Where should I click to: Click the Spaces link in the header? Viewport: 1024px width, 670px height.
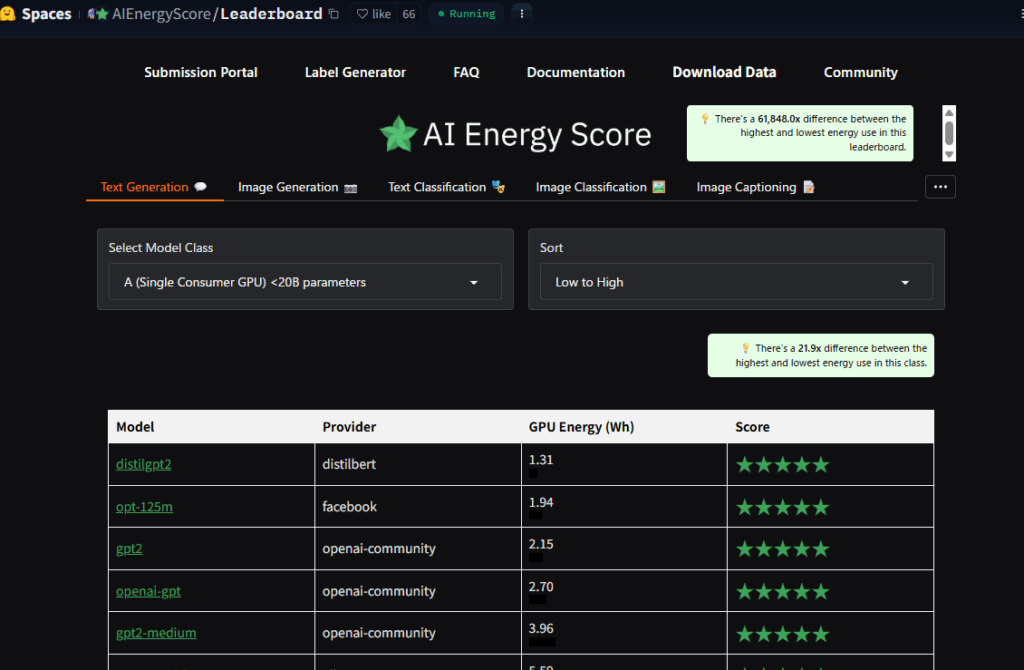46,14
